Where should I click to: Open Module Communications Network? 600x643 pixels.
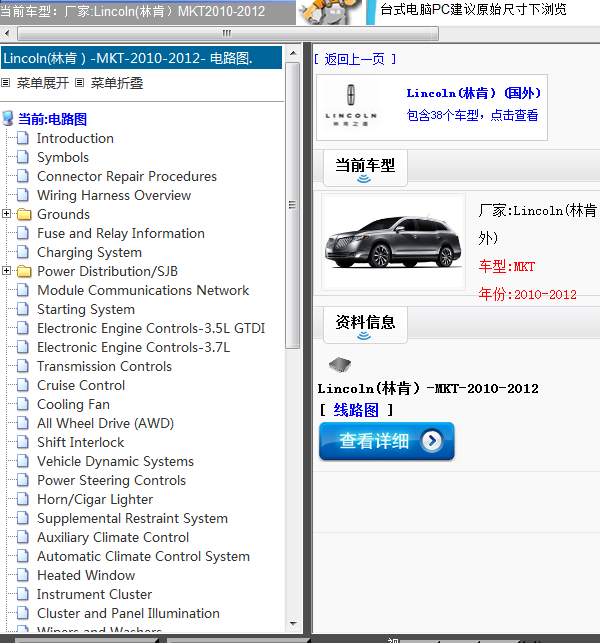click(x=143, y=290)
